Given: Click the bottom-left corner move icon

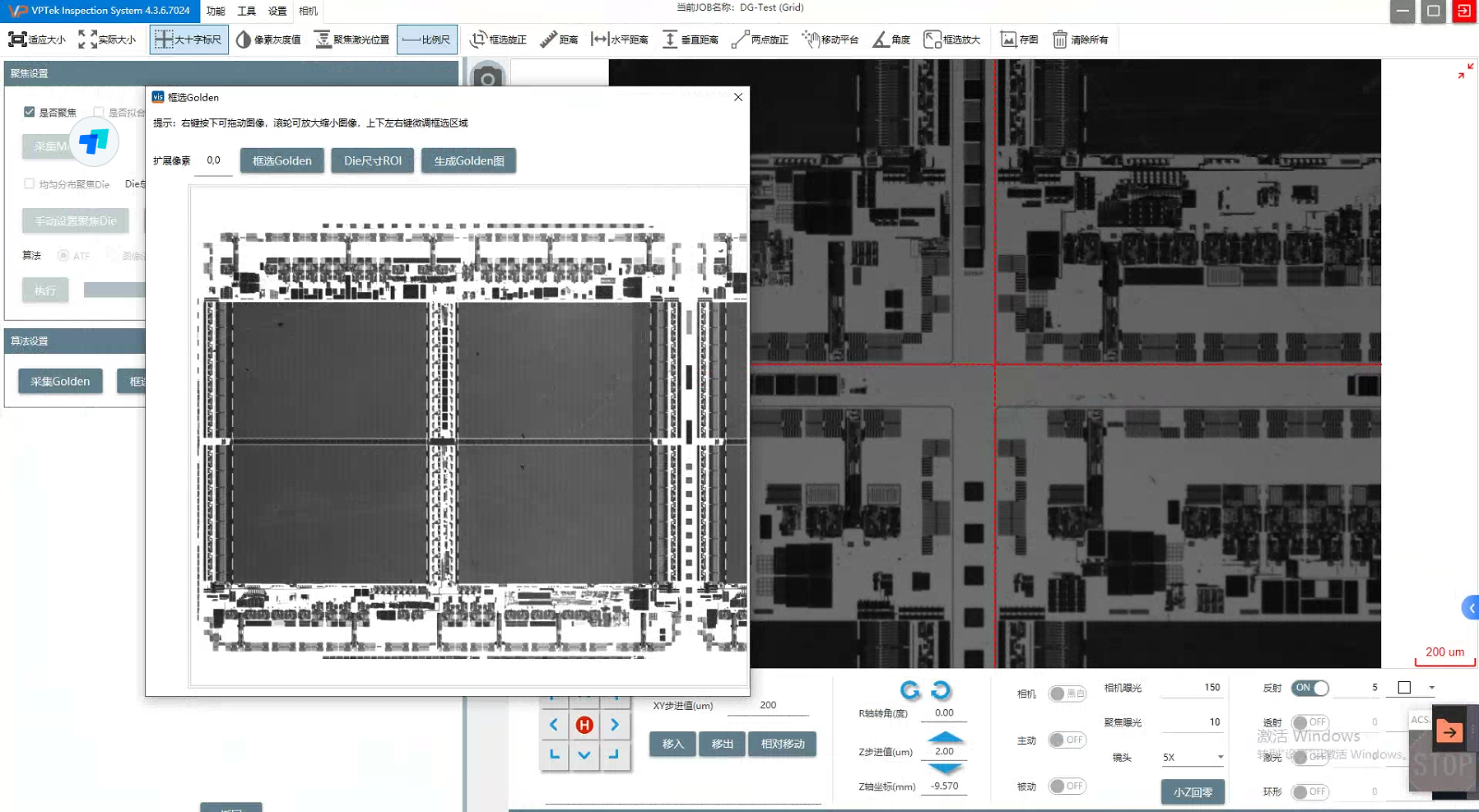Looking at the screenshot, I should click(554, 754).
